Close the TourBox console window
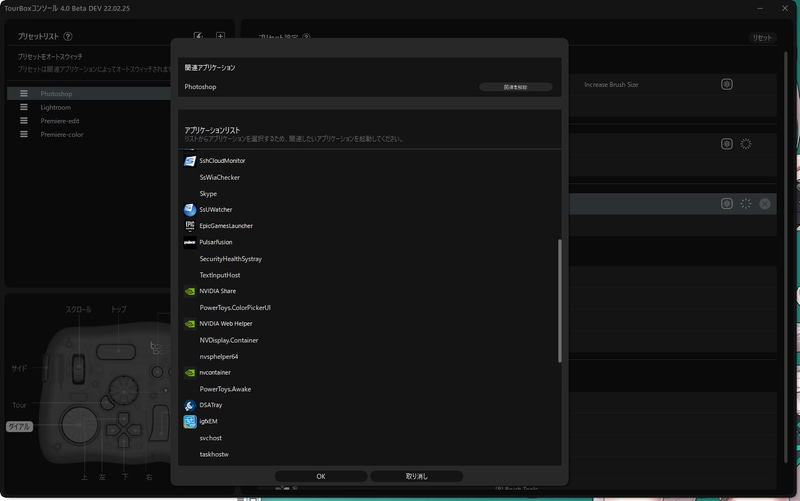Screen dimensions: 800x501 click(x=785, y=8)
